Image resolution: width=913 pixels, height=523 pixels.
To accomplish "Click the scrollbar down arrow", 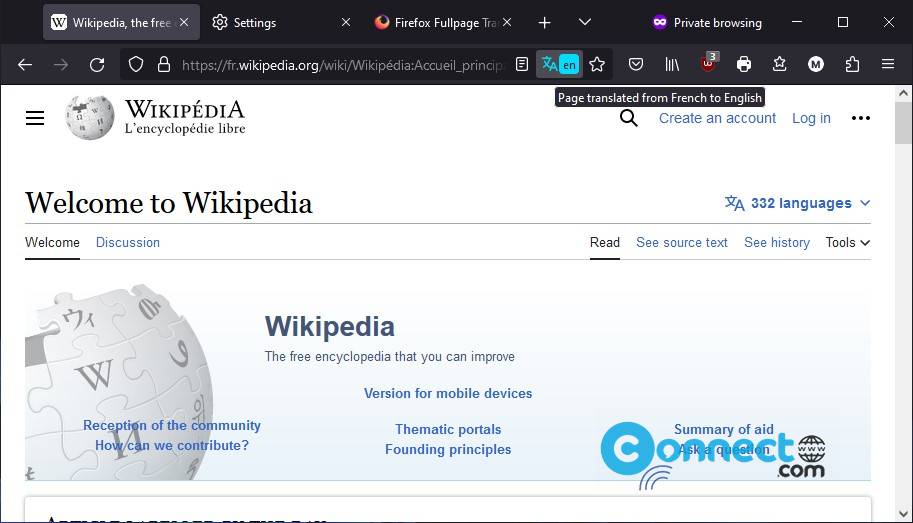I will [x=903, y=514].
